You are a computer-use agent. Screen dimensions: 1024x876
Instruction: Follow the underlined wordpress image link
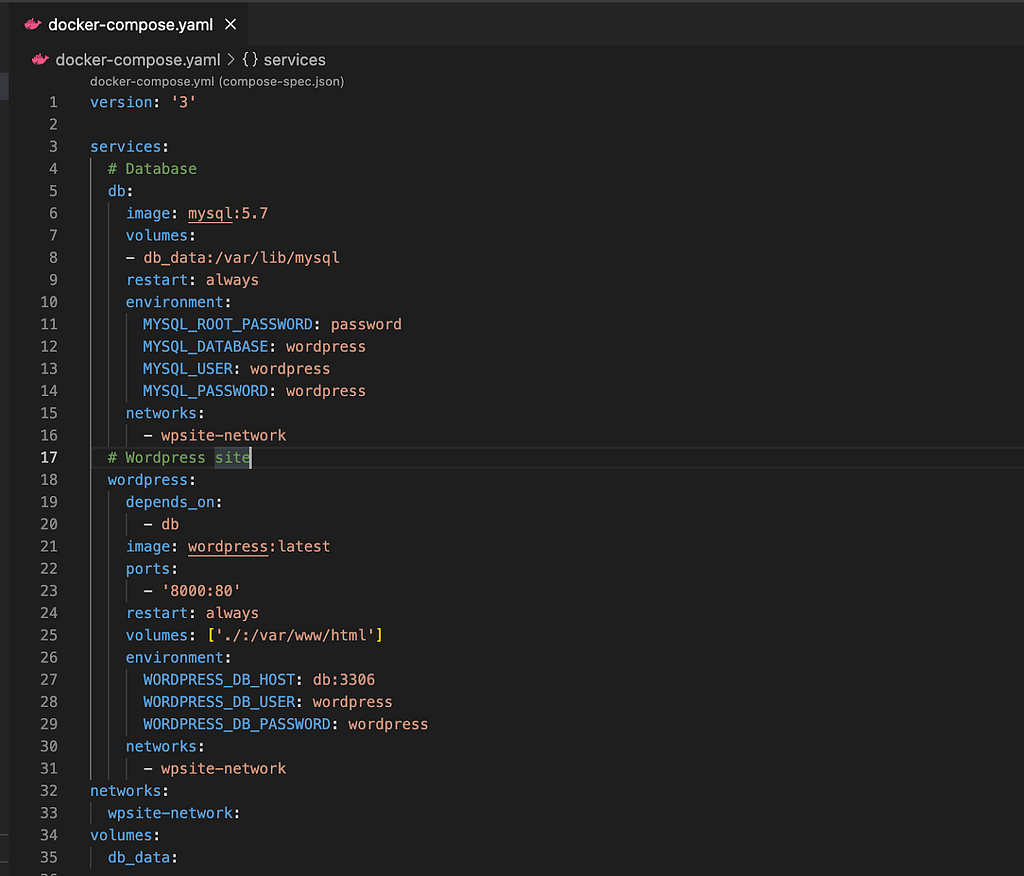click(227, 547)
